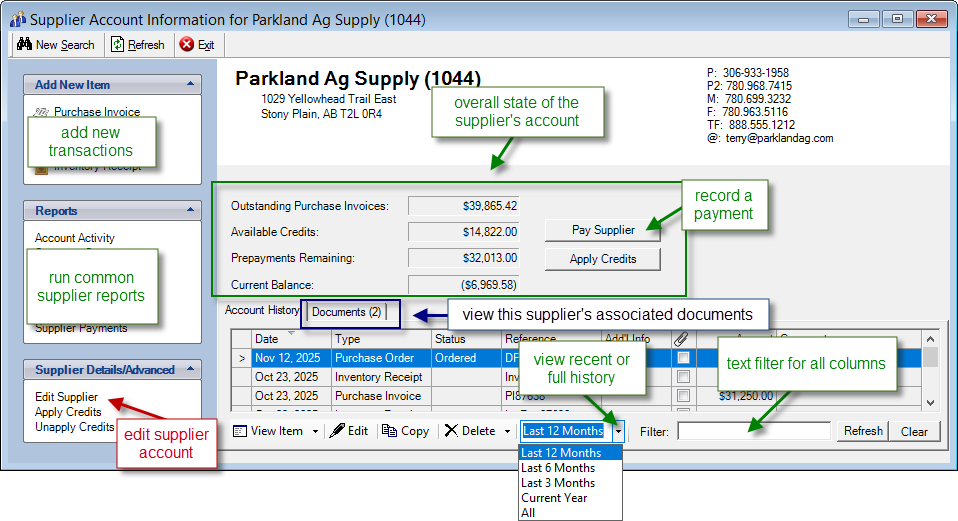
Task: Click the Purchase Invoice icon in Add New Item
Action: click(x=42, y=112)
